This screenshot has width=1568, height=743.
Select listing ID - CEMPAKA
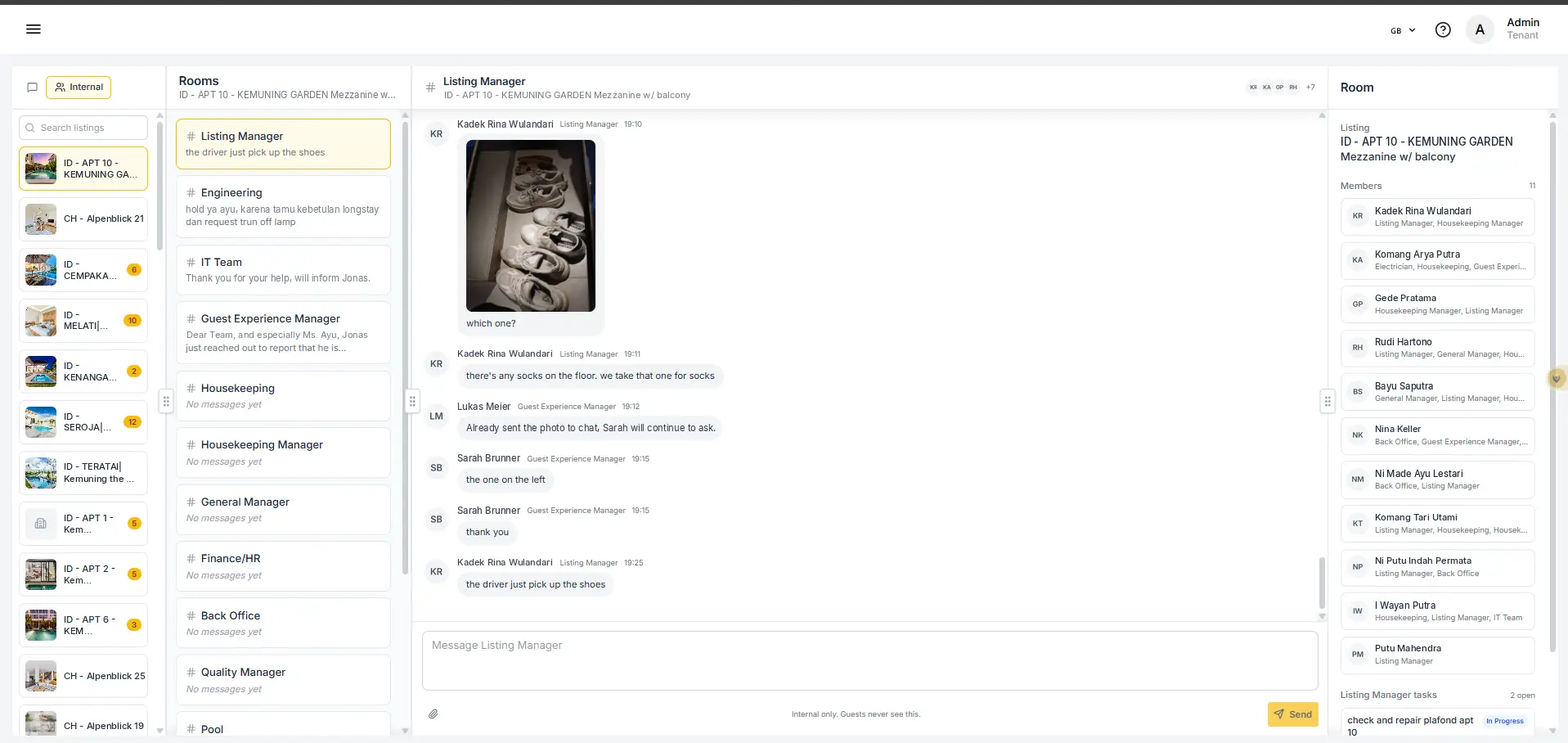pyautogui.click(x=83, y=270)
